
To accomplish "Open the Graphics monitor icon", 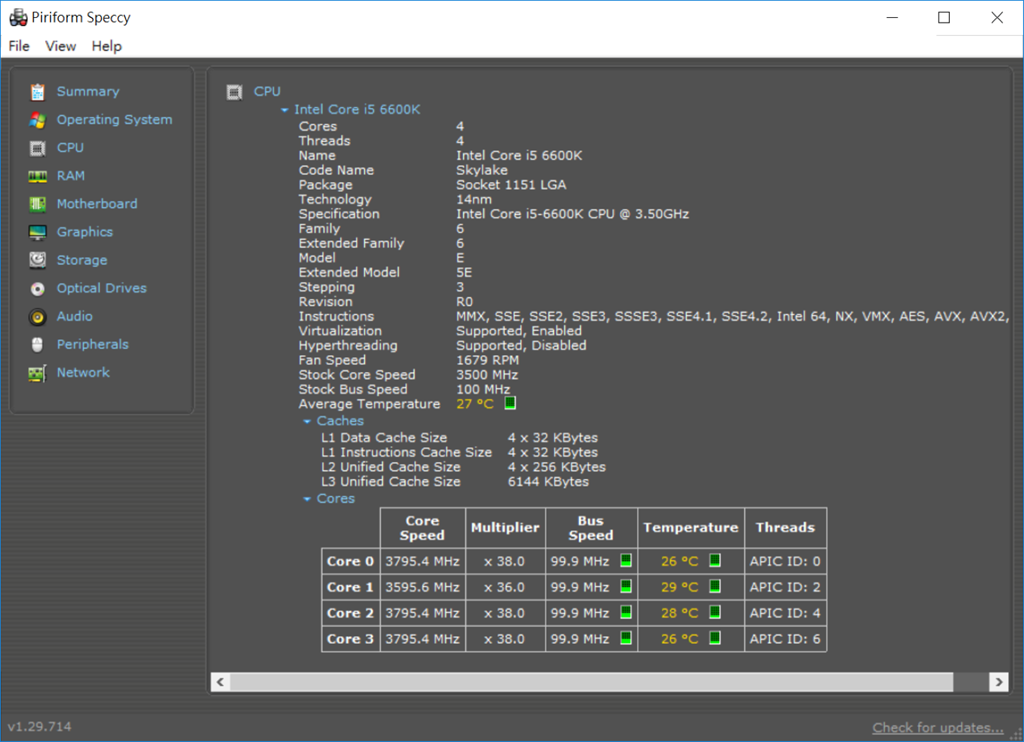I will [x=38, y=232].
